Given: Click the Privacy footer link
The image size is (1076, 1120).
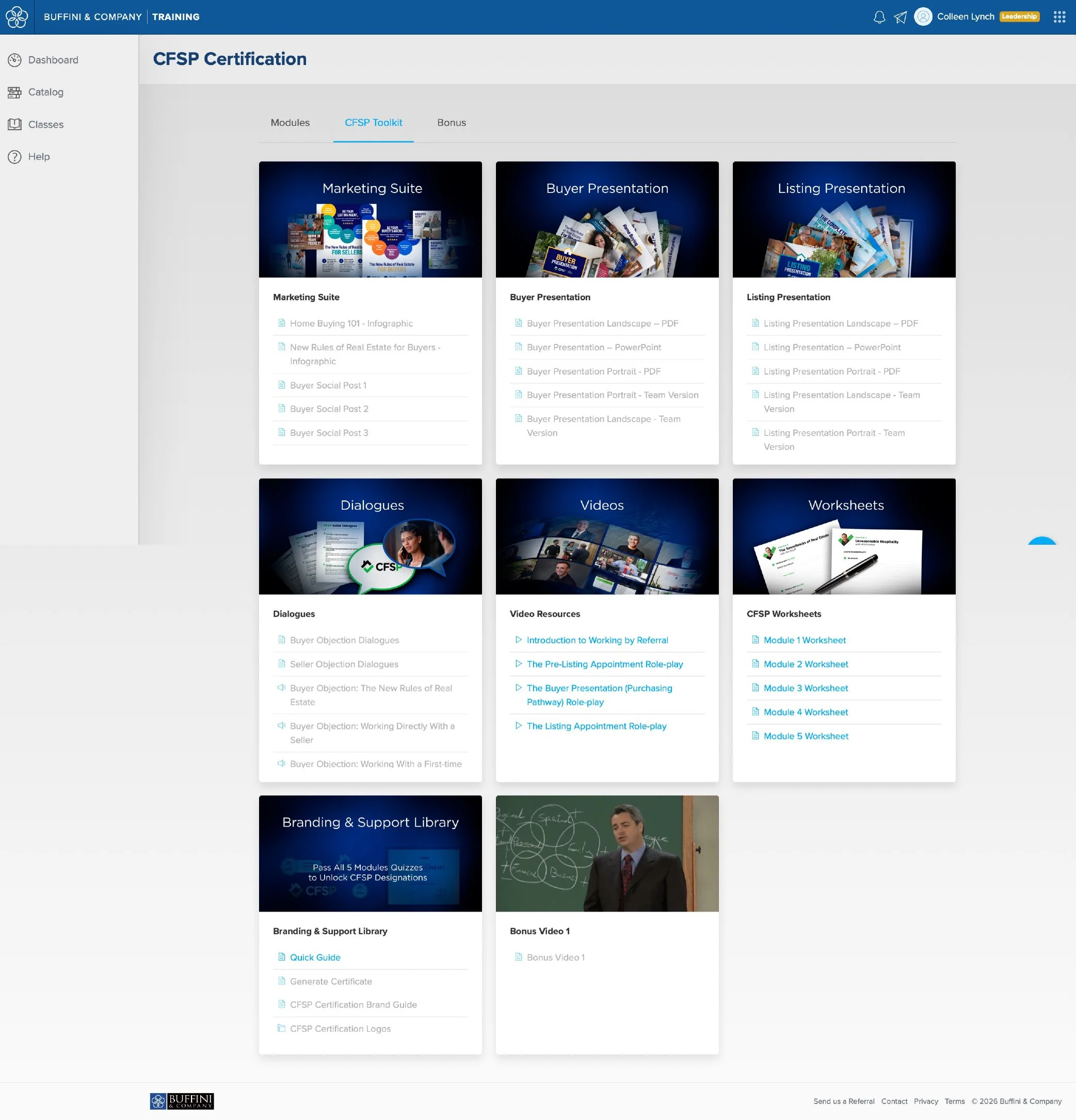Looking at the screenshot, I should click(x=926, y=1101).
